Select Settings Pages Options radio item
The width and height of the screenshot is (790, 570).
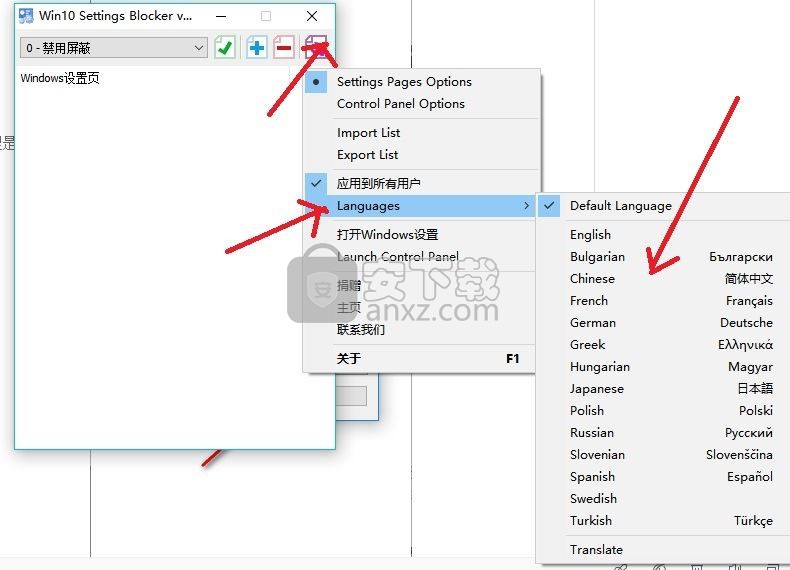[x=421, y=82]
